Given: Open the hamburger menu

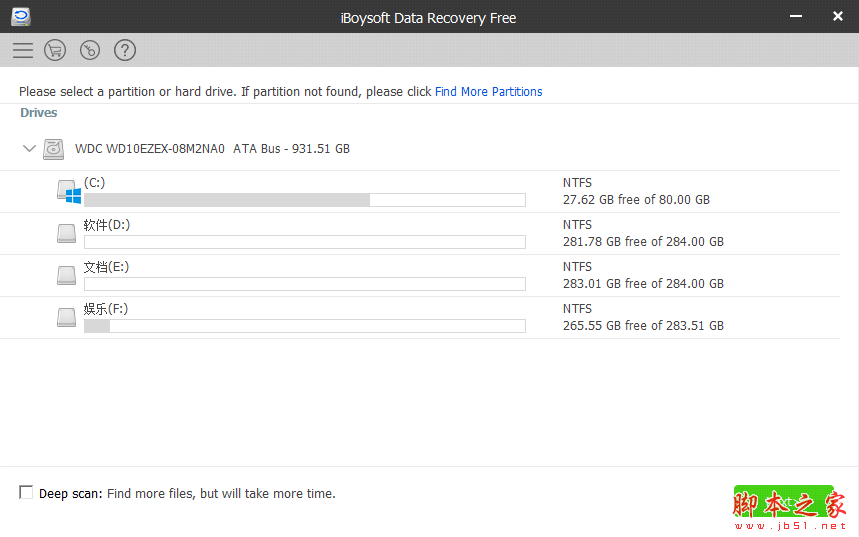Looking at the screenshot, I should [22, 50].
